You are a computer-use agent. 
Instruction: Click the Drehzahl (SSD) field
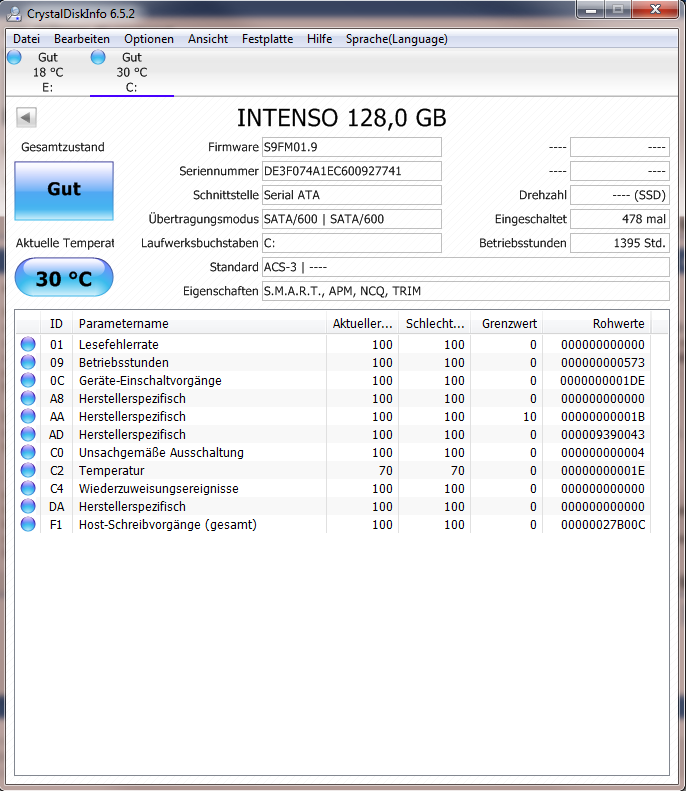coord(620,195)
